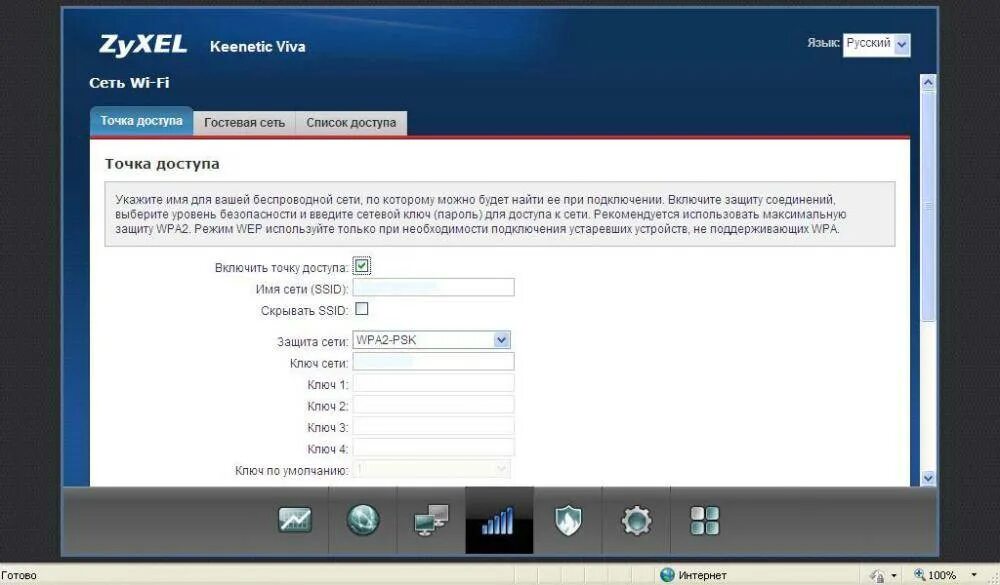Click the 'Ключ 3' input field
This screenshot has height=585, width=1000.
pos(433,426)
